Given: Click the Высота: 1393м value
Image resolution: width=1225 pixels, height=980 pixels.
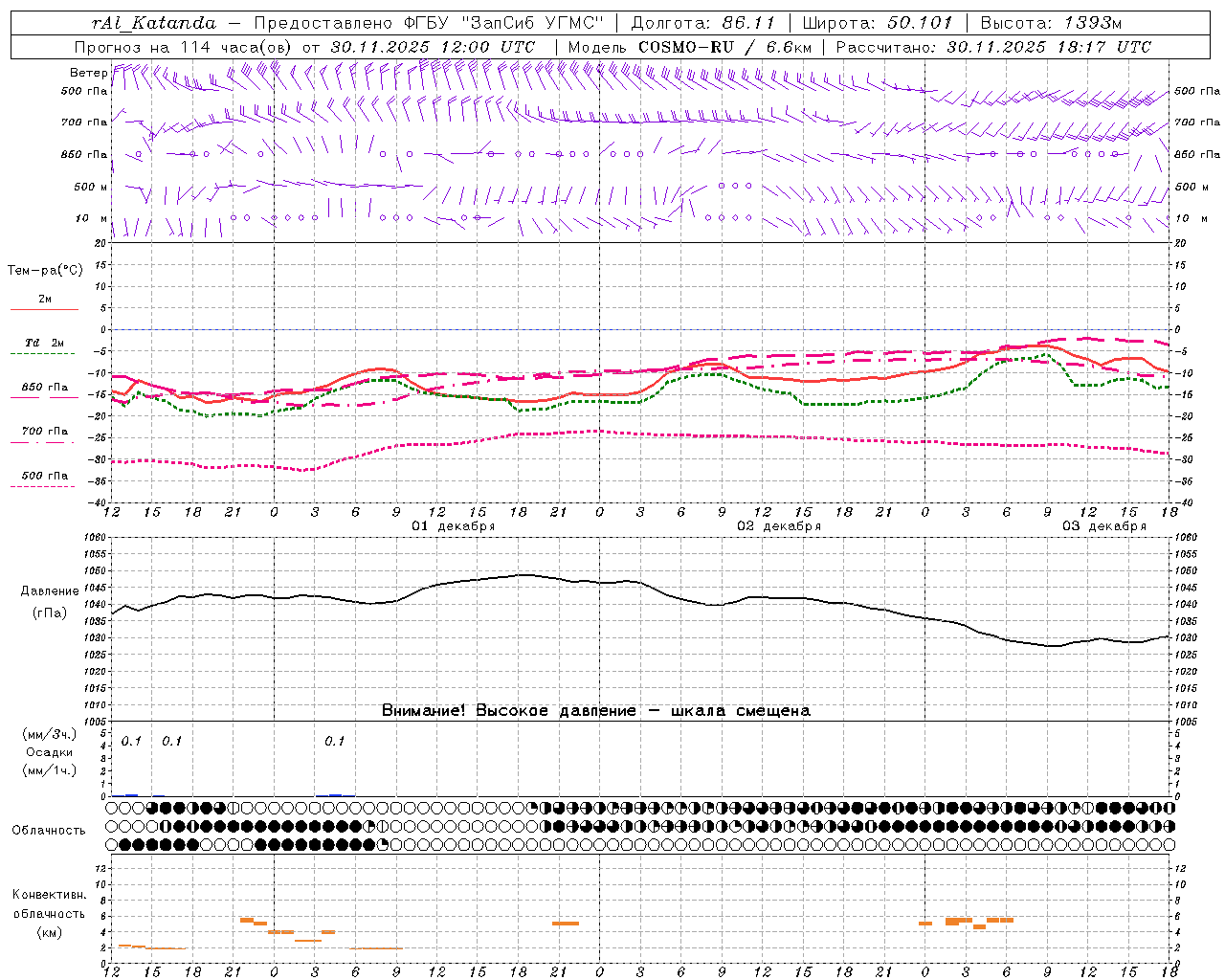Looking at the screenshot, I should tap(1052, 23).
